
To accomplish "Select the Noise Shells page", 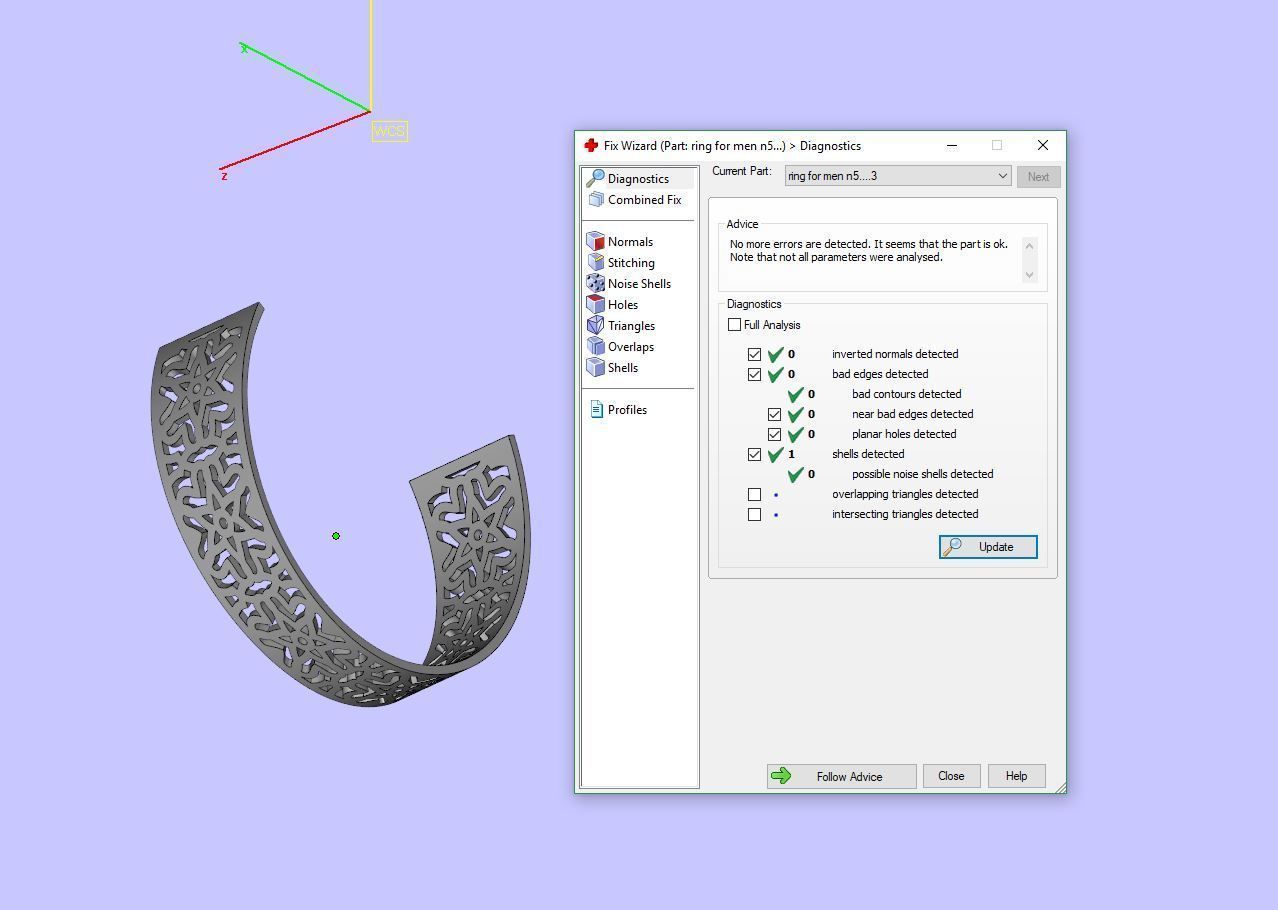I will point(639,283).
